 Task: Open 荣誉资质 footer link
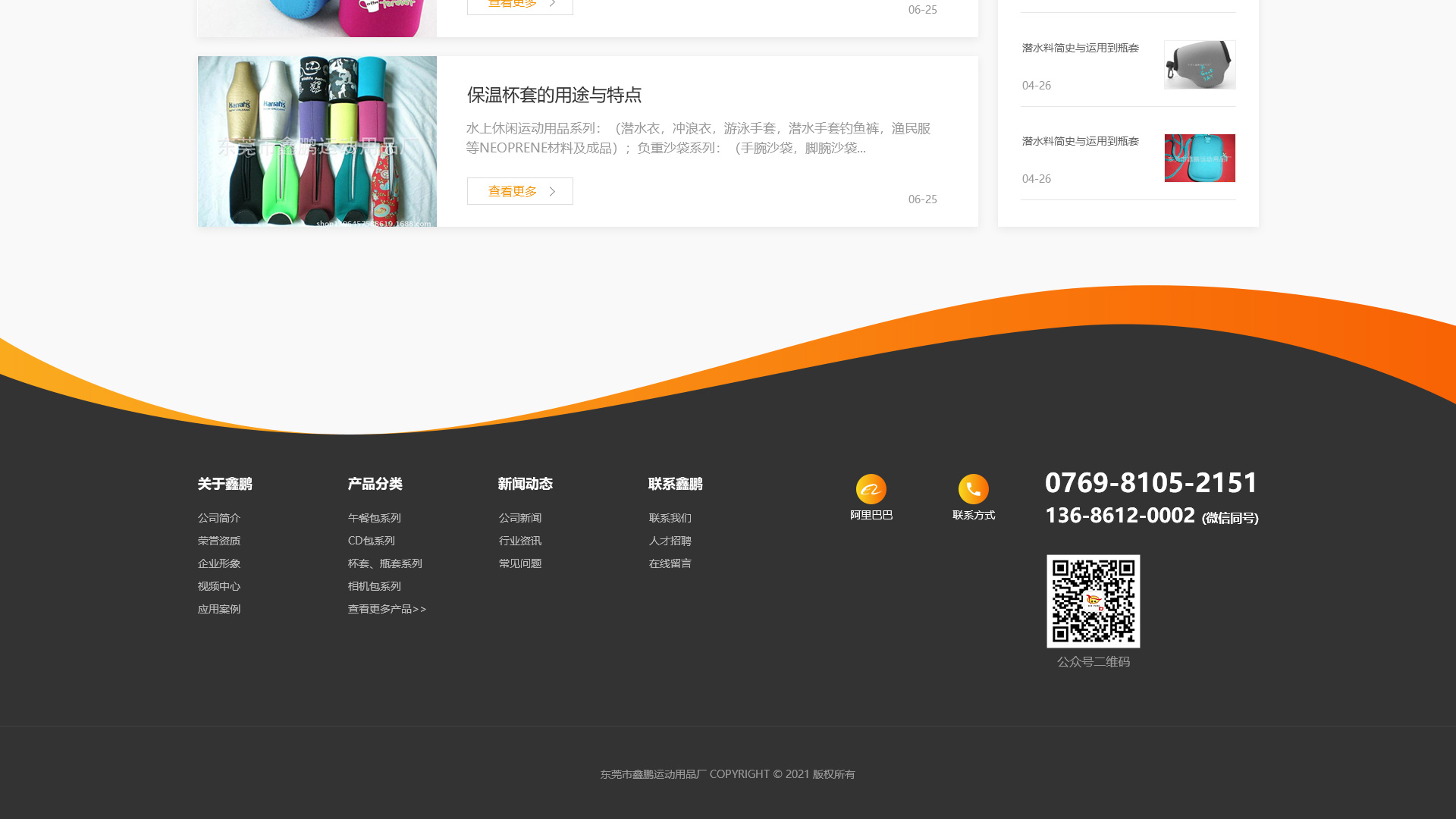[x=218, y=541]
